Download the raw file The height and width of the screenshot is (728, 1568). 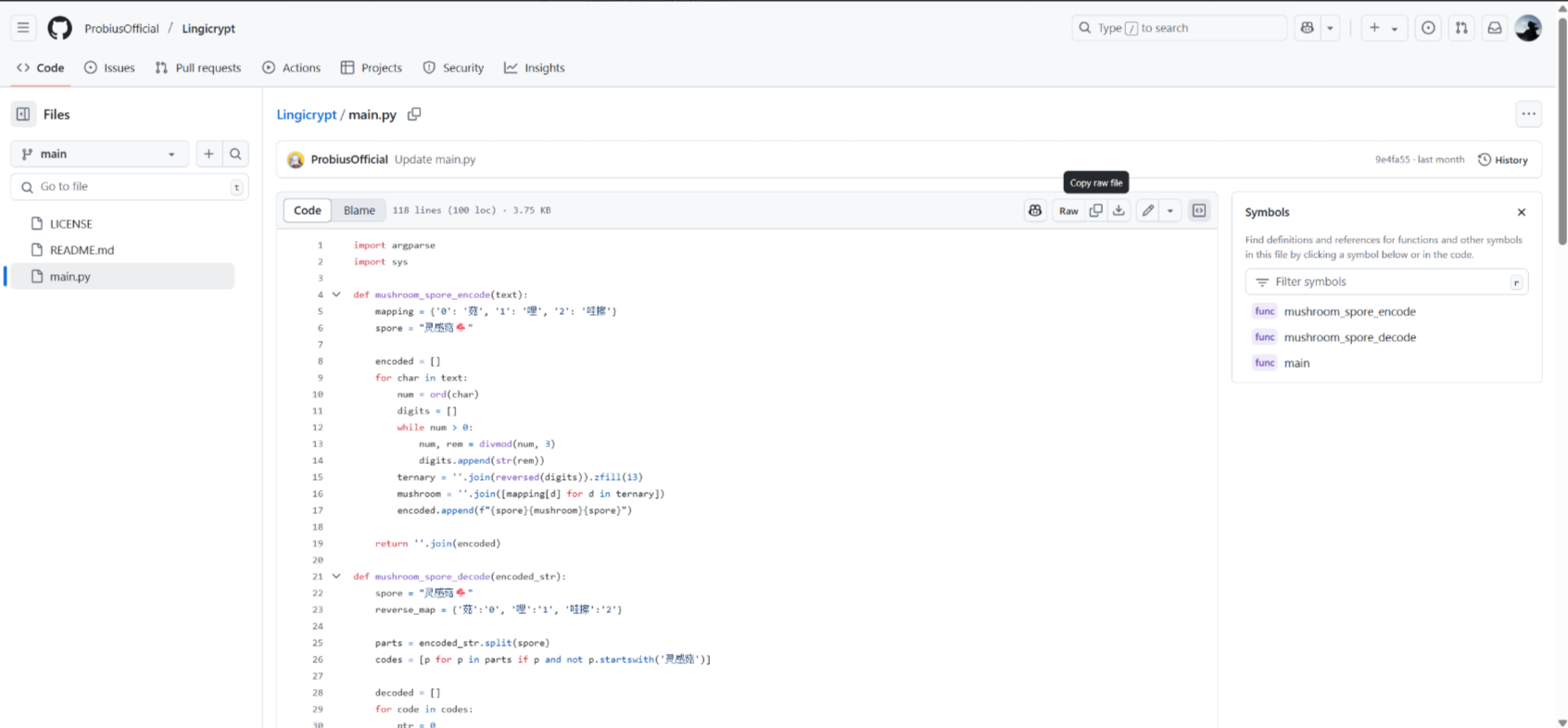pos(1119,210)
